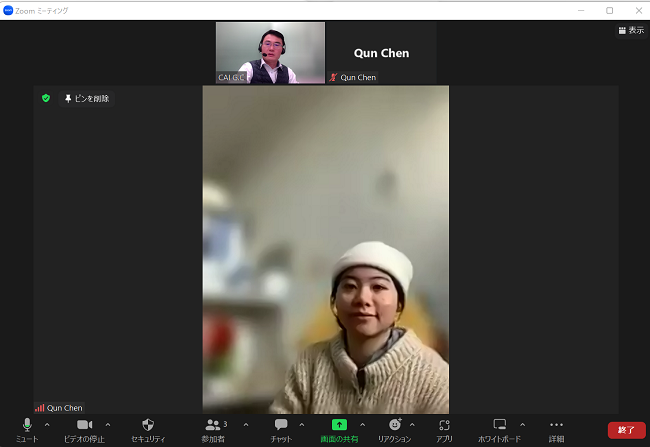Show the 参加者 participants panel
650x447 pixels.
[x=213, y=430]
